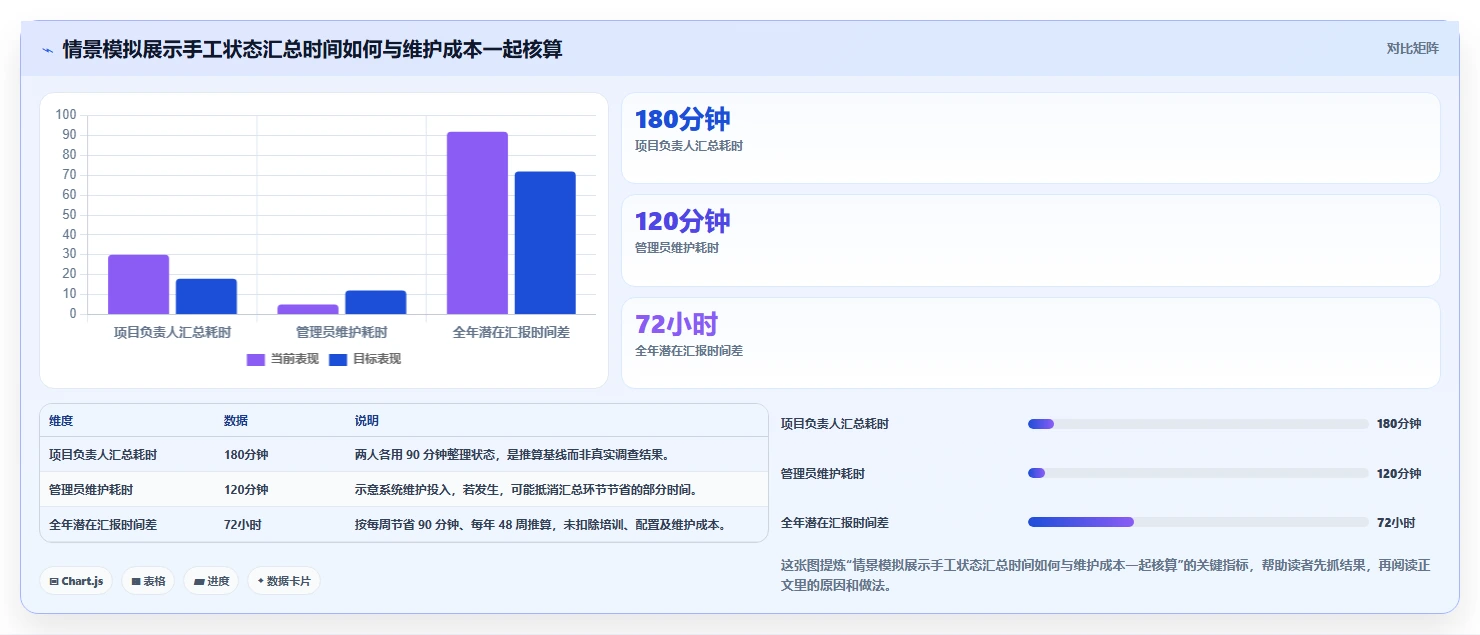Viewport: 1480px width, 635px height.
Task: Click the 项目负责人汇总耗时 progress bar
Action: [x=1198, y=424]
